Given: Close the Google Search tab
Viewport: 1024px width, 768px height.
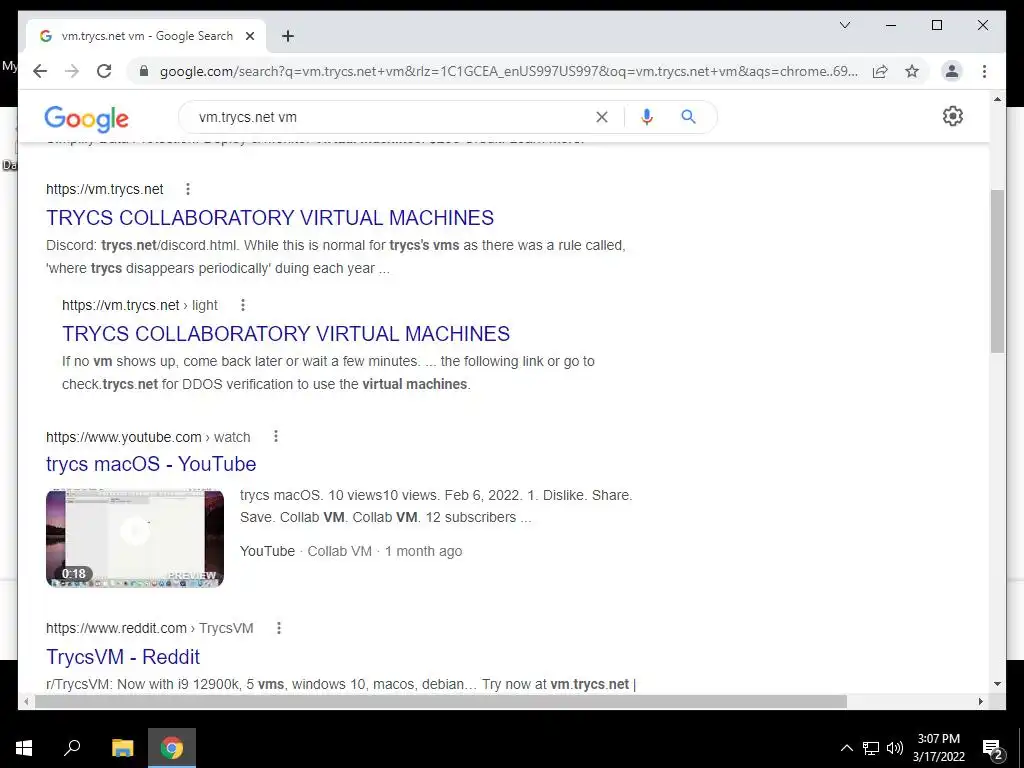Looking at the screenshot, I should [249, 37].
